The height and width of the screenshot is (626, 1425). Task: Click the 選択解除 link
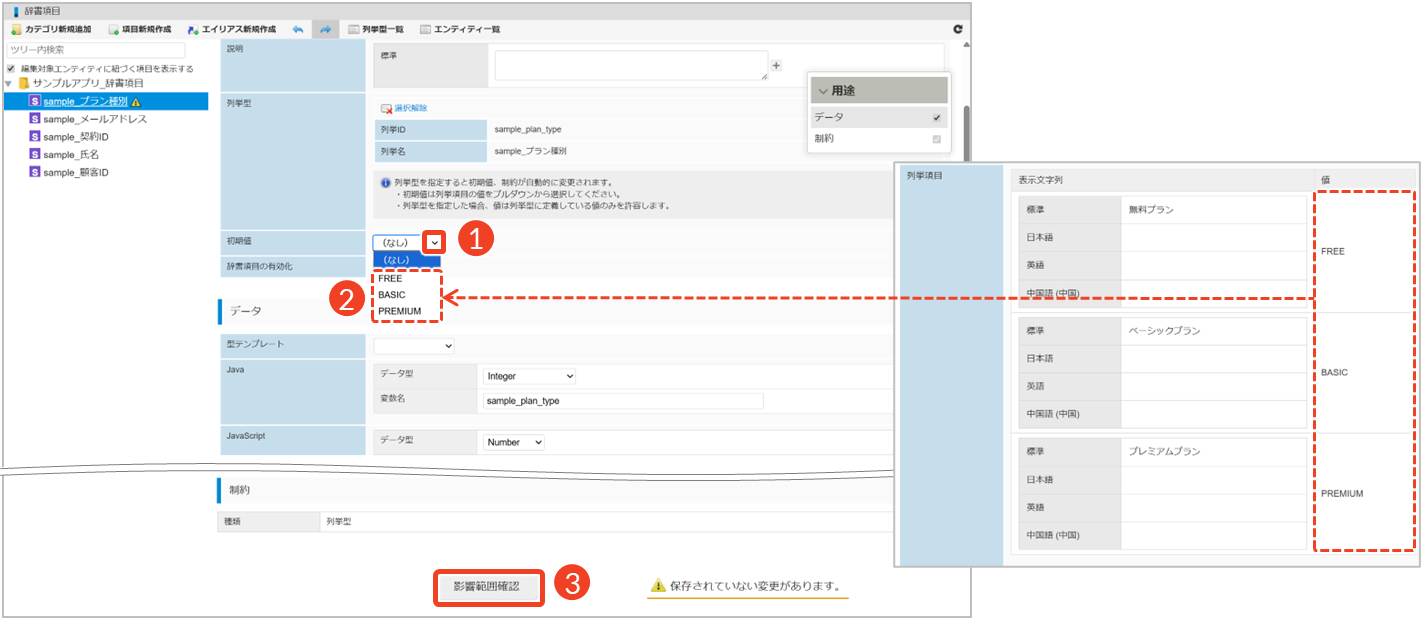point(410,108)
